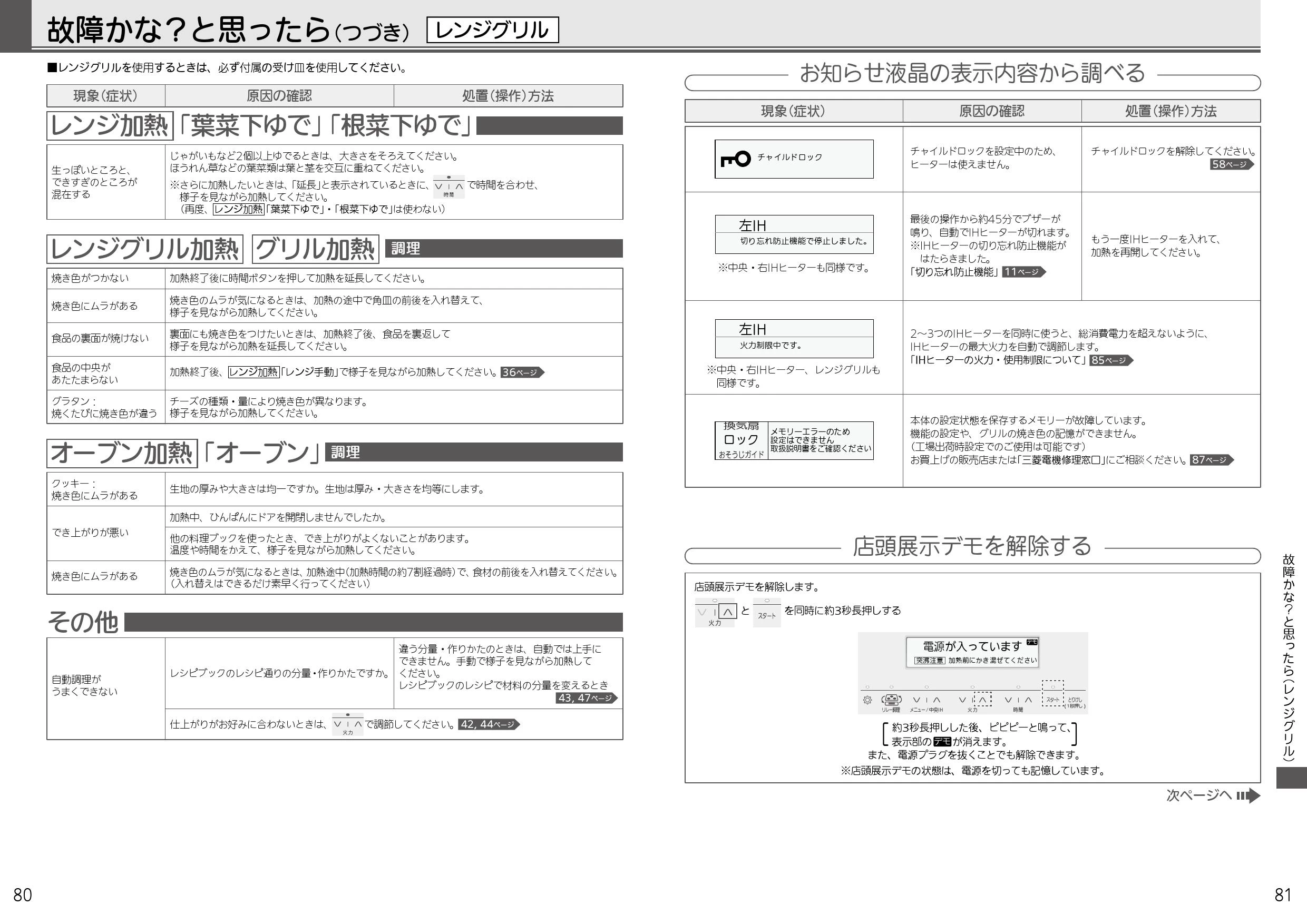
Task: Click the 調理 label after 「オーブン」
Action: coord(345,453)
